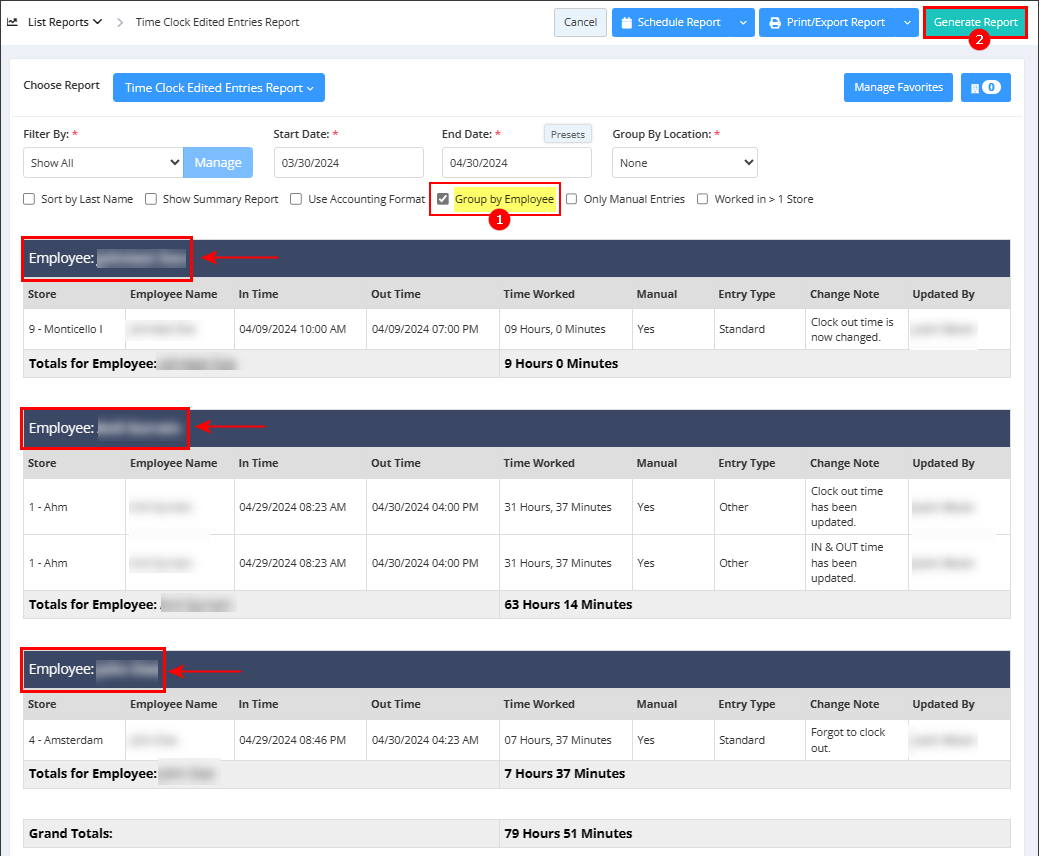Screen dimensions: 1044x856
Task: Enable the Only Manual Entries checkbox
Action: pos(572,199)
